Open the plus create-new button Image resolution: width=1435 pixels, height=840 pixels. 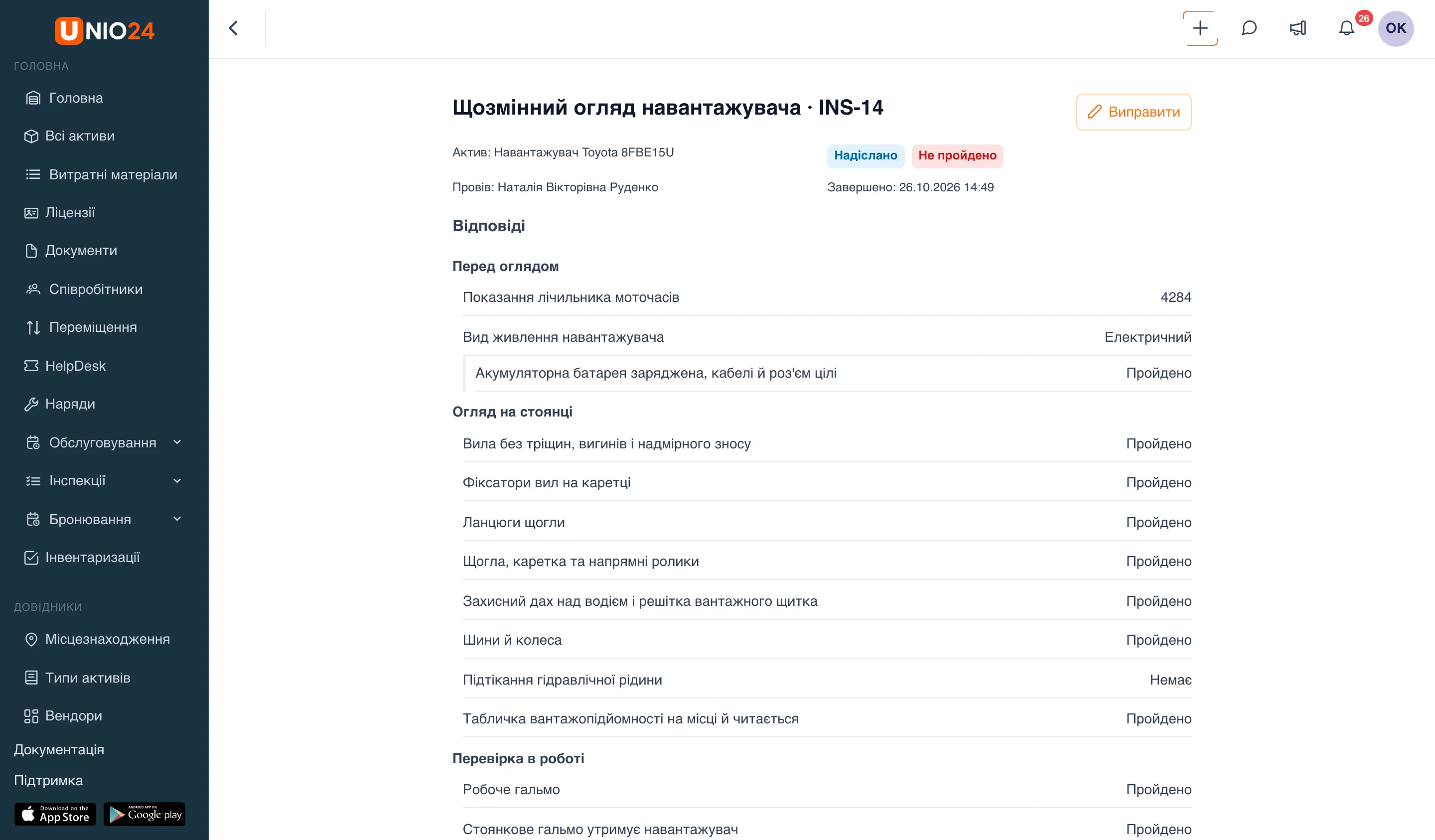coord(1200,28)
